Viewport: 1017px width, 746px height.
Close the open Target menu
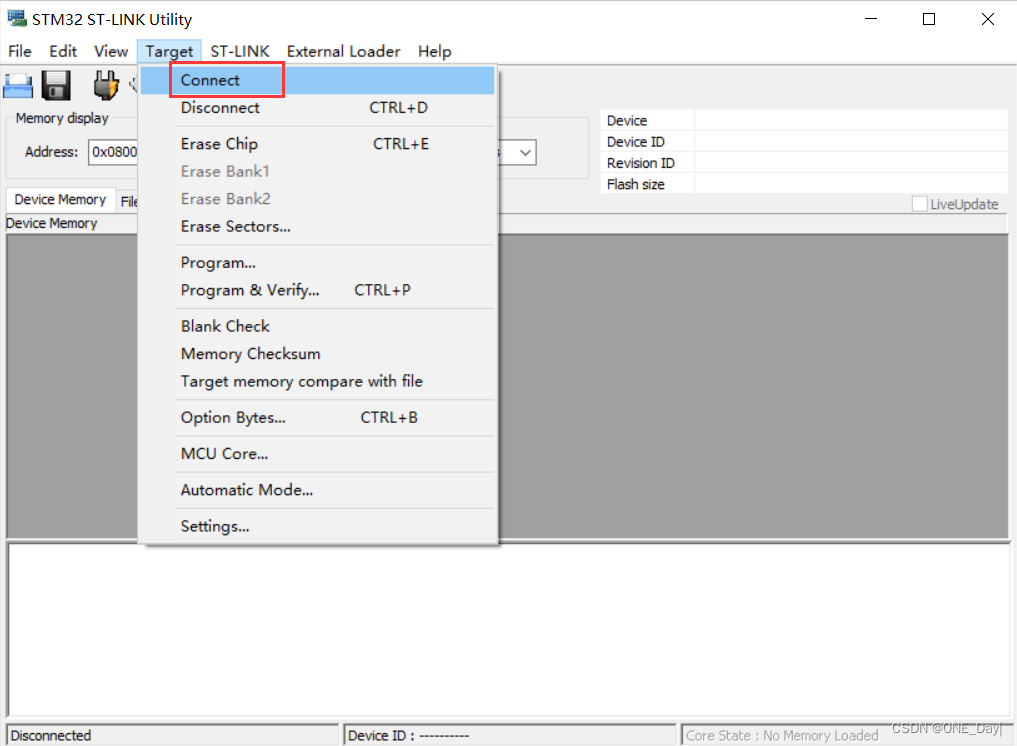coord(169,51)
